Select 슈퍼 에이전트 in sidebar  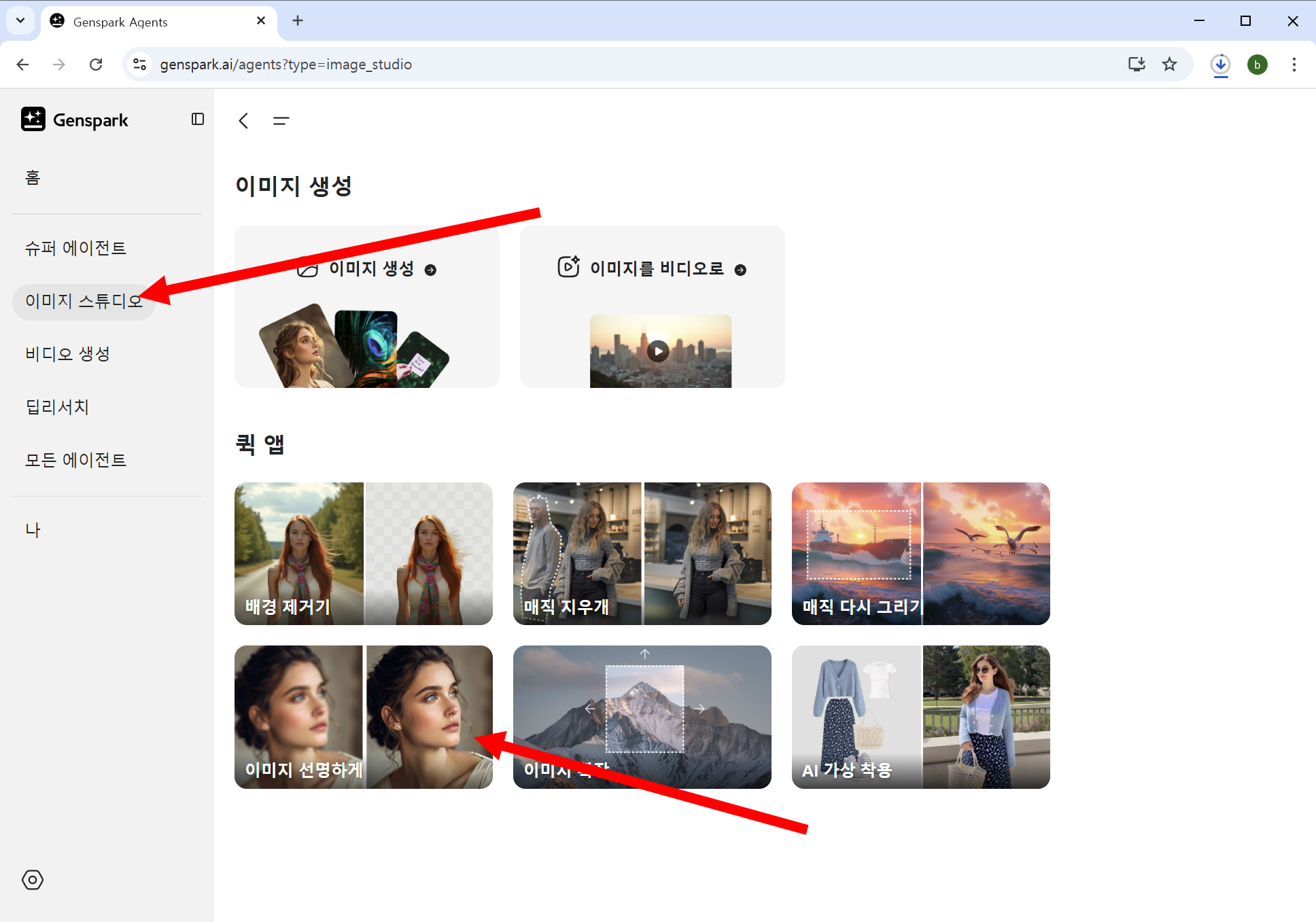pyautogui.click(x=75, y=248)
